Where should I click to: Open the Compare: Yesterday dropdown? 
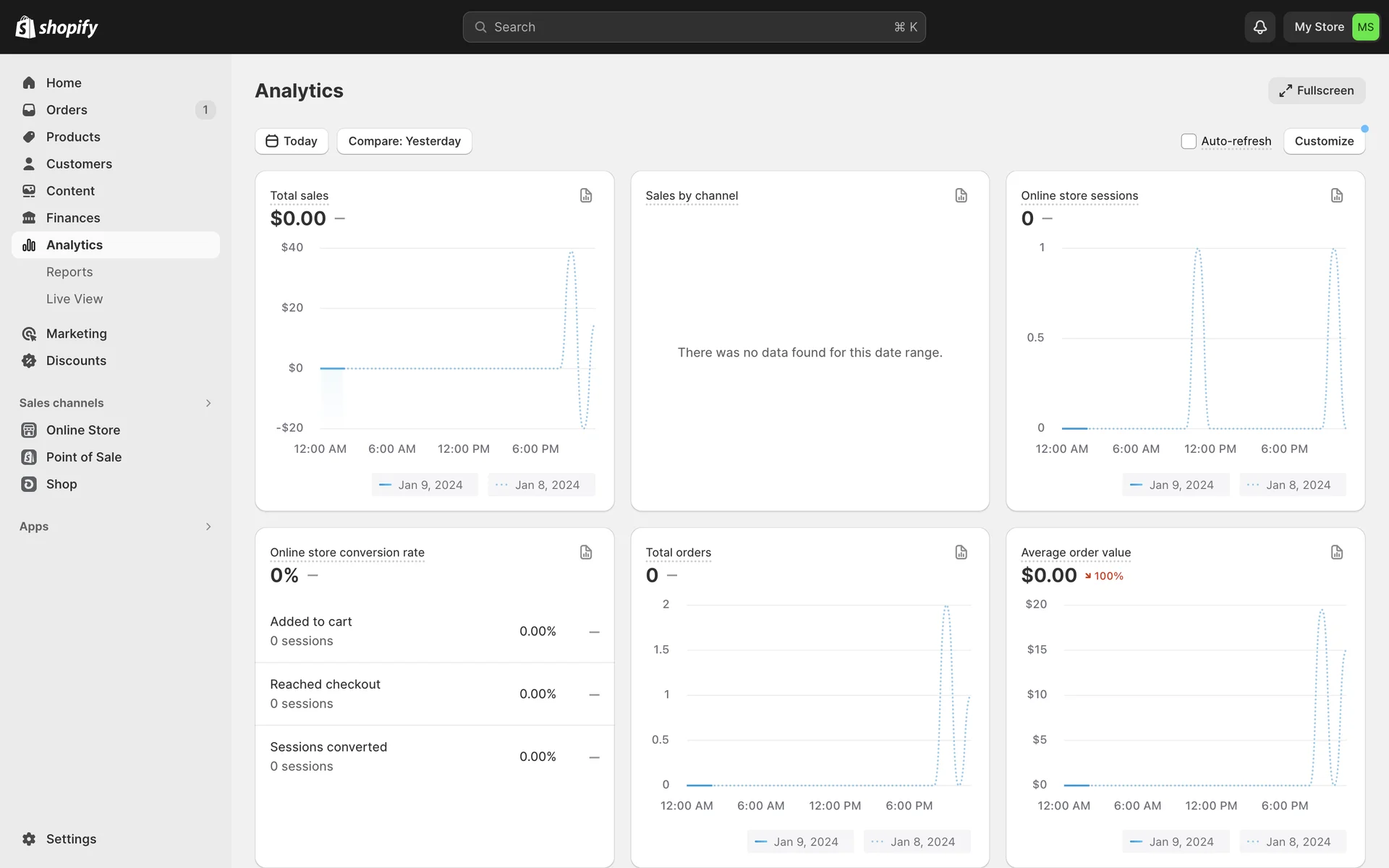coord(404,141)
